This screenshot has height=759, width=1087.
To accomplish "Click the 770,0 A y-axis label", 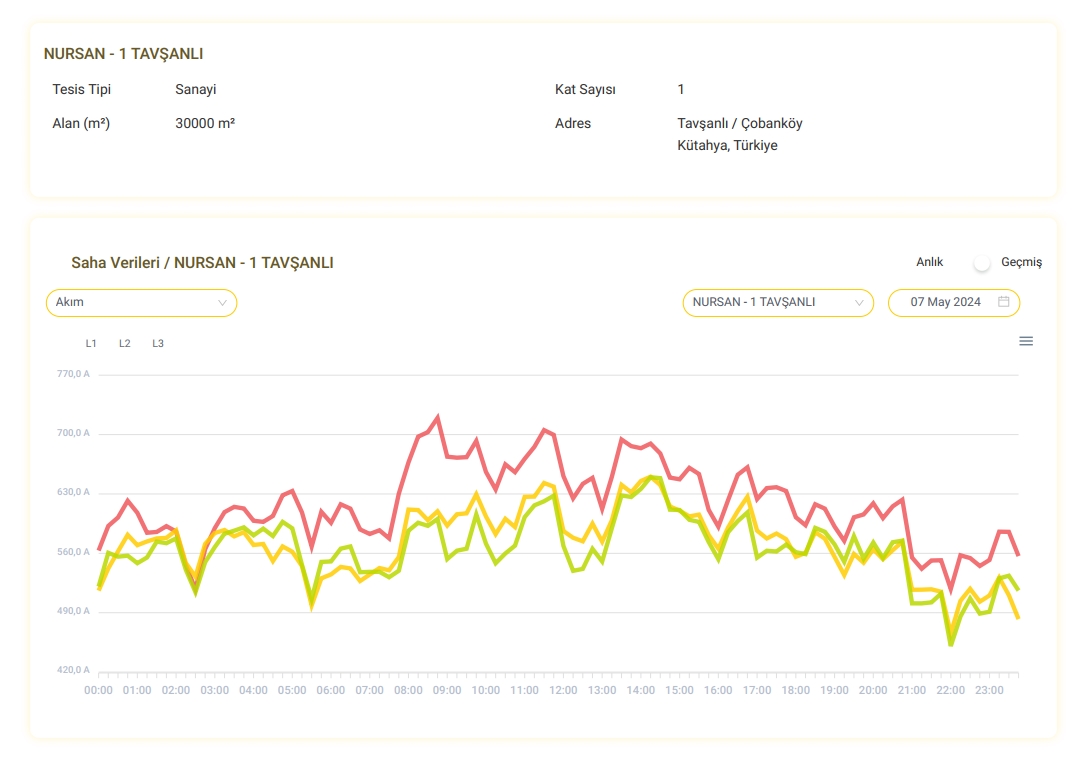I will [x=73, y=374].
